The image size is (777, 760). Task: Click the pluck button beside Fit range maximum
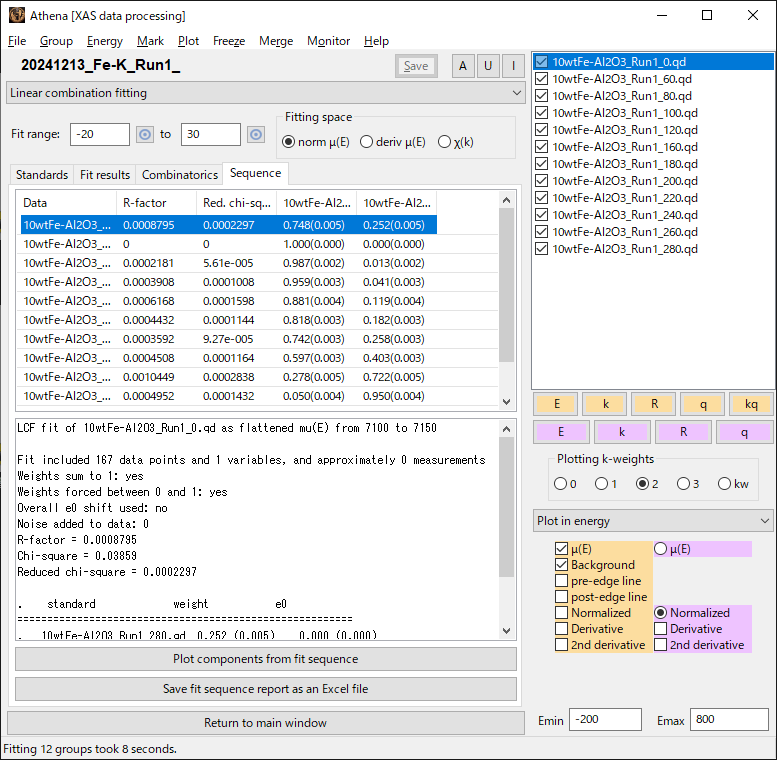click(256, 135)
